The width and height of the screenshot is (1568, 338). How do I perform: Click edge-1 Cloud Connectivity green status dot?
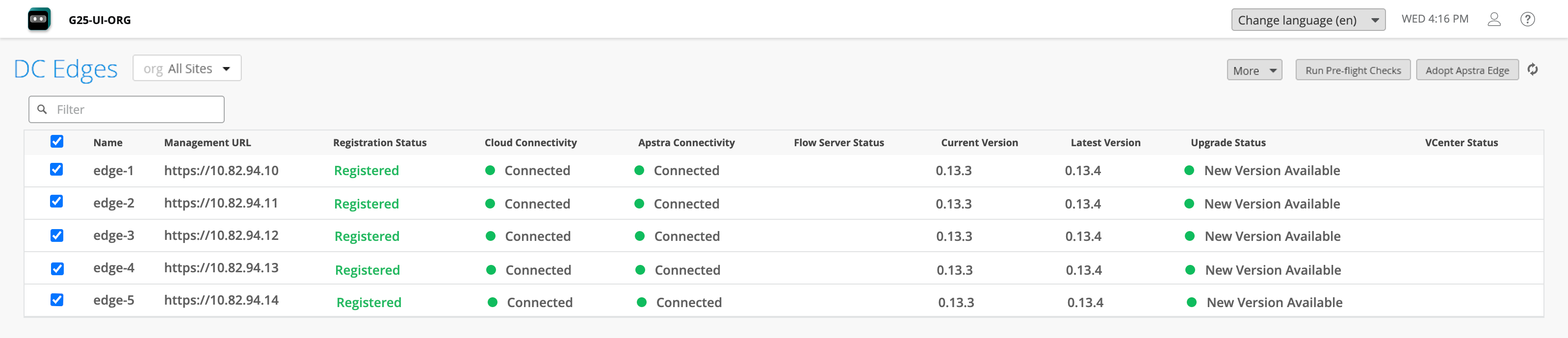pos(490,171)
